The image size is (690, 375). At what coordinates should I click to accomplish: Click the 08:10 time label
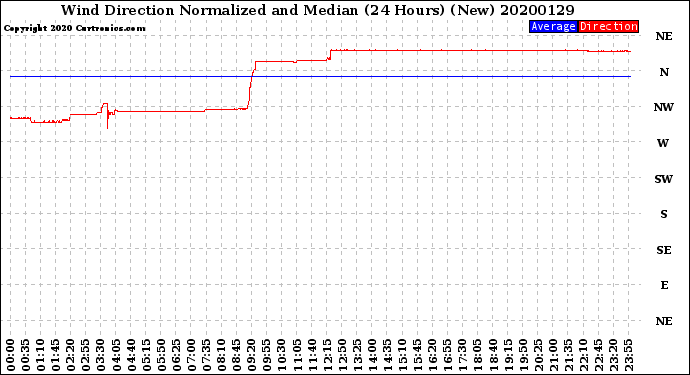(222, 355)
